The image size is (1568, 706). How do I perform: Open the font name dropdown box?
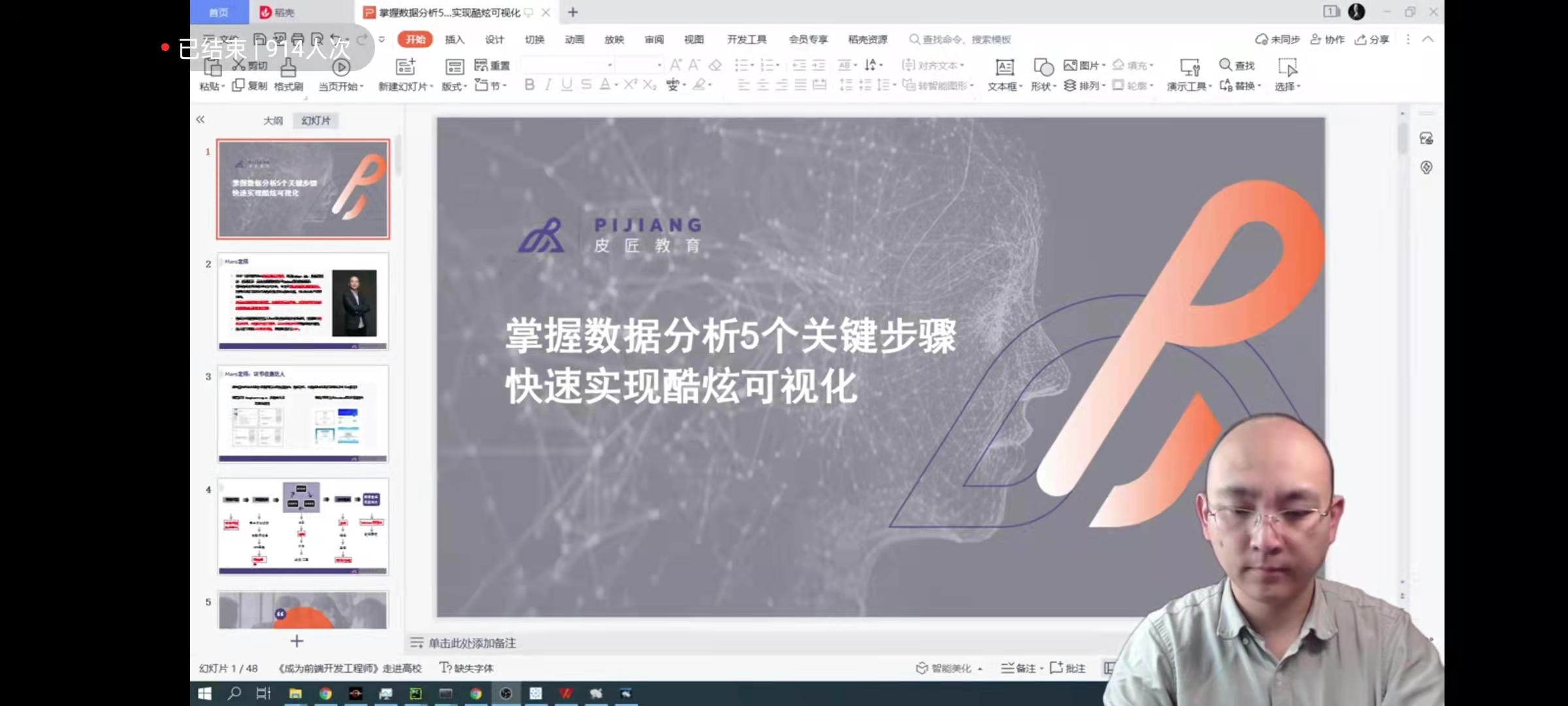pos(568,65)
